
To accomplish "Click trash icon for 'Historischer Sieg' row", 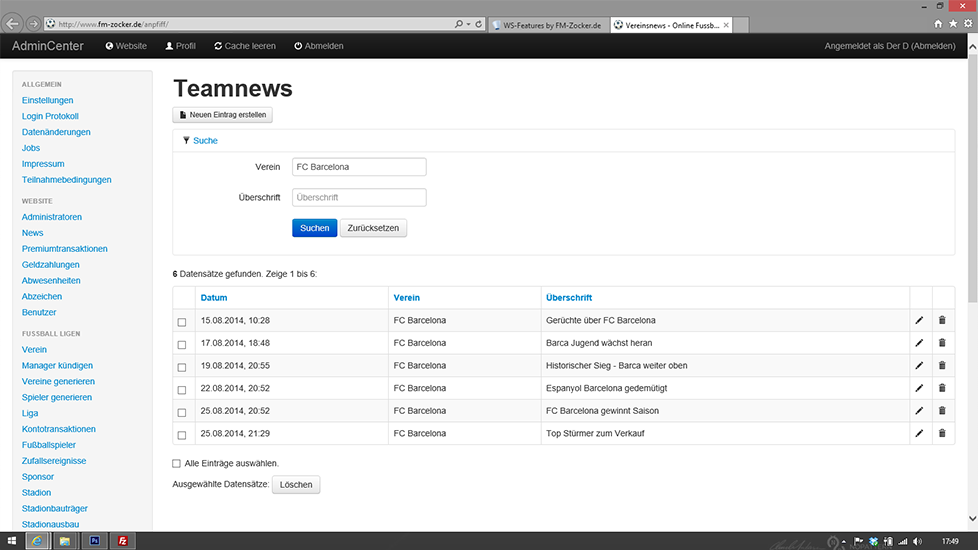I will pos(941,366).
